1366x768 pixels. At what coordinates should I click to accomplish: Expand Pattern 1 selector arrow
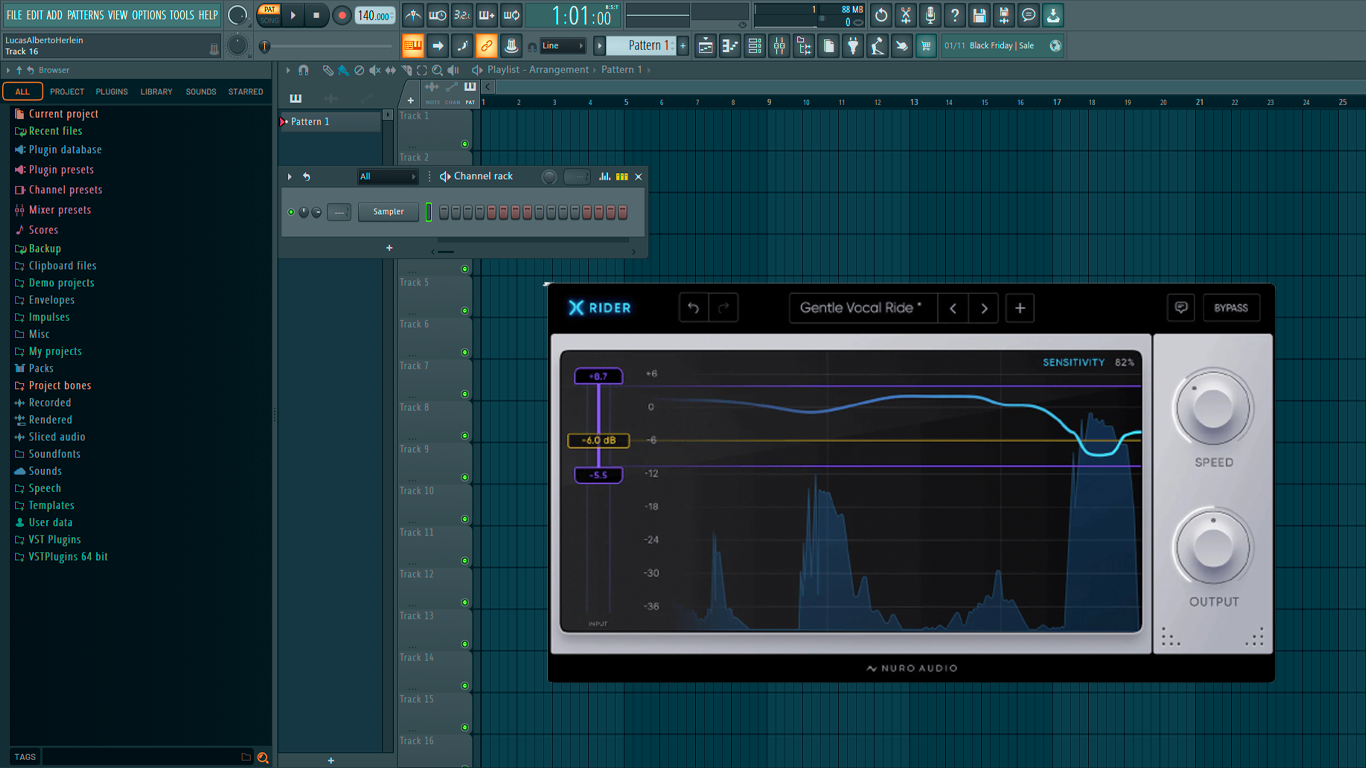point(600,45)
